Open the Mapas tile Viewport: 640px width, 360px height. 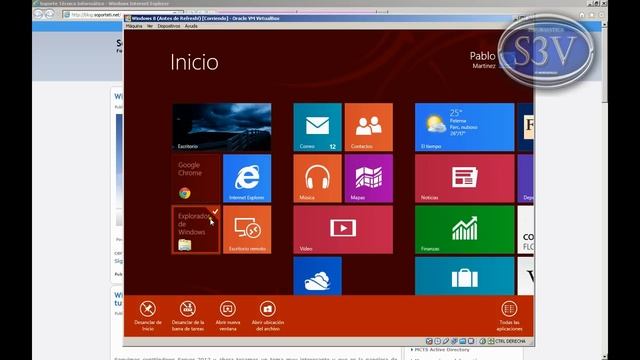[369, 178]
